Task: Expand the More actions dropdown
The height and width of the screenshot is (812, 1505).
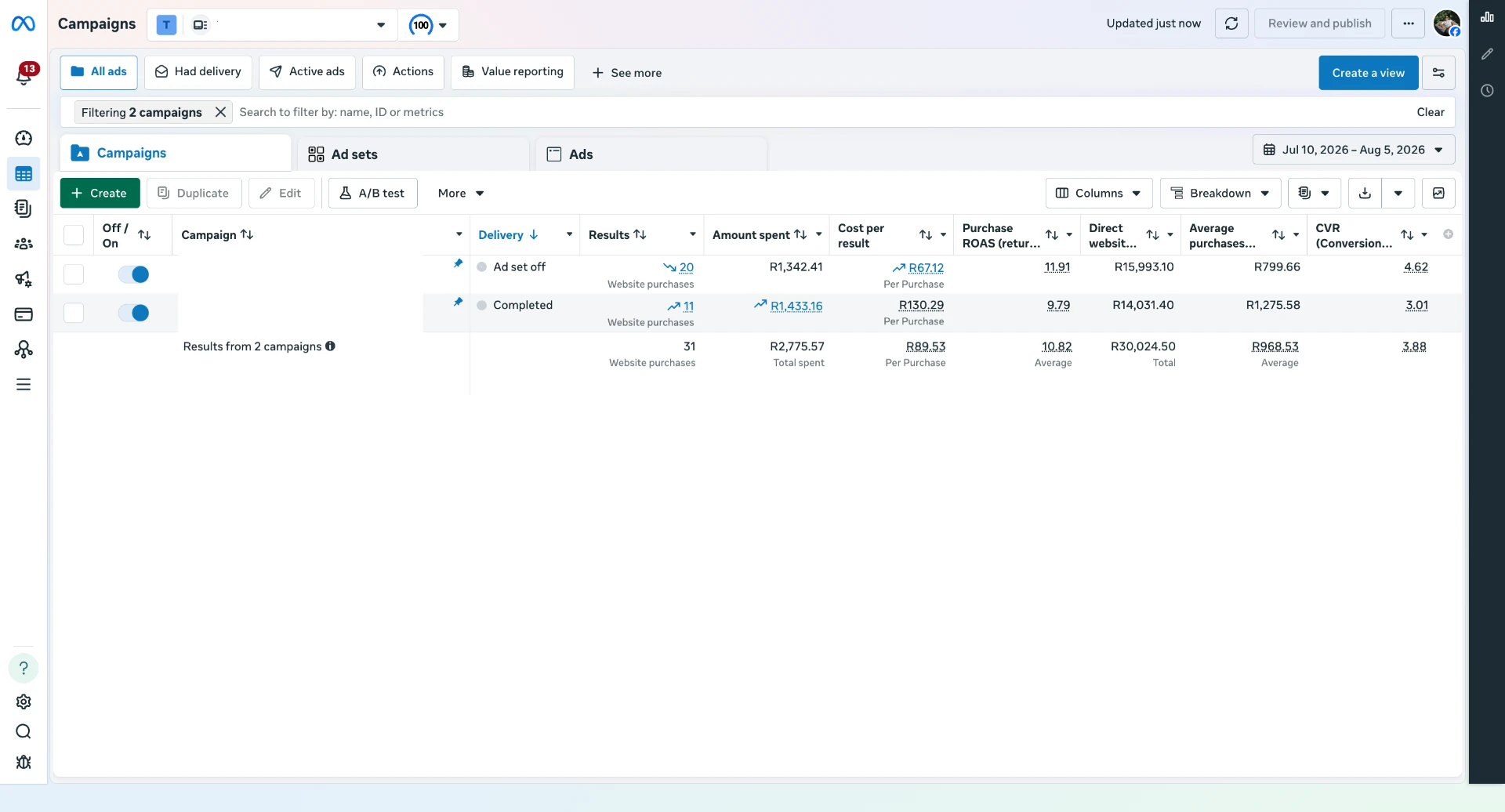Action: click(x=461, y=194)
